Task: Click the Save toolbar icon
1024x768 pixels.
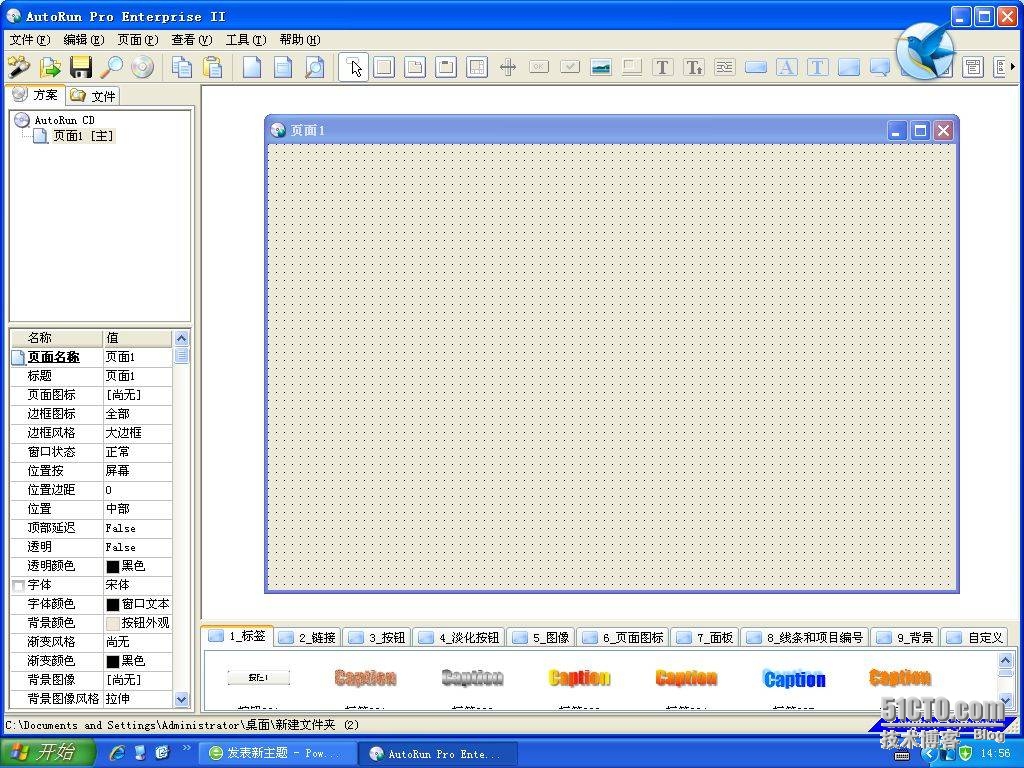Action: click(x=81, y=67)
